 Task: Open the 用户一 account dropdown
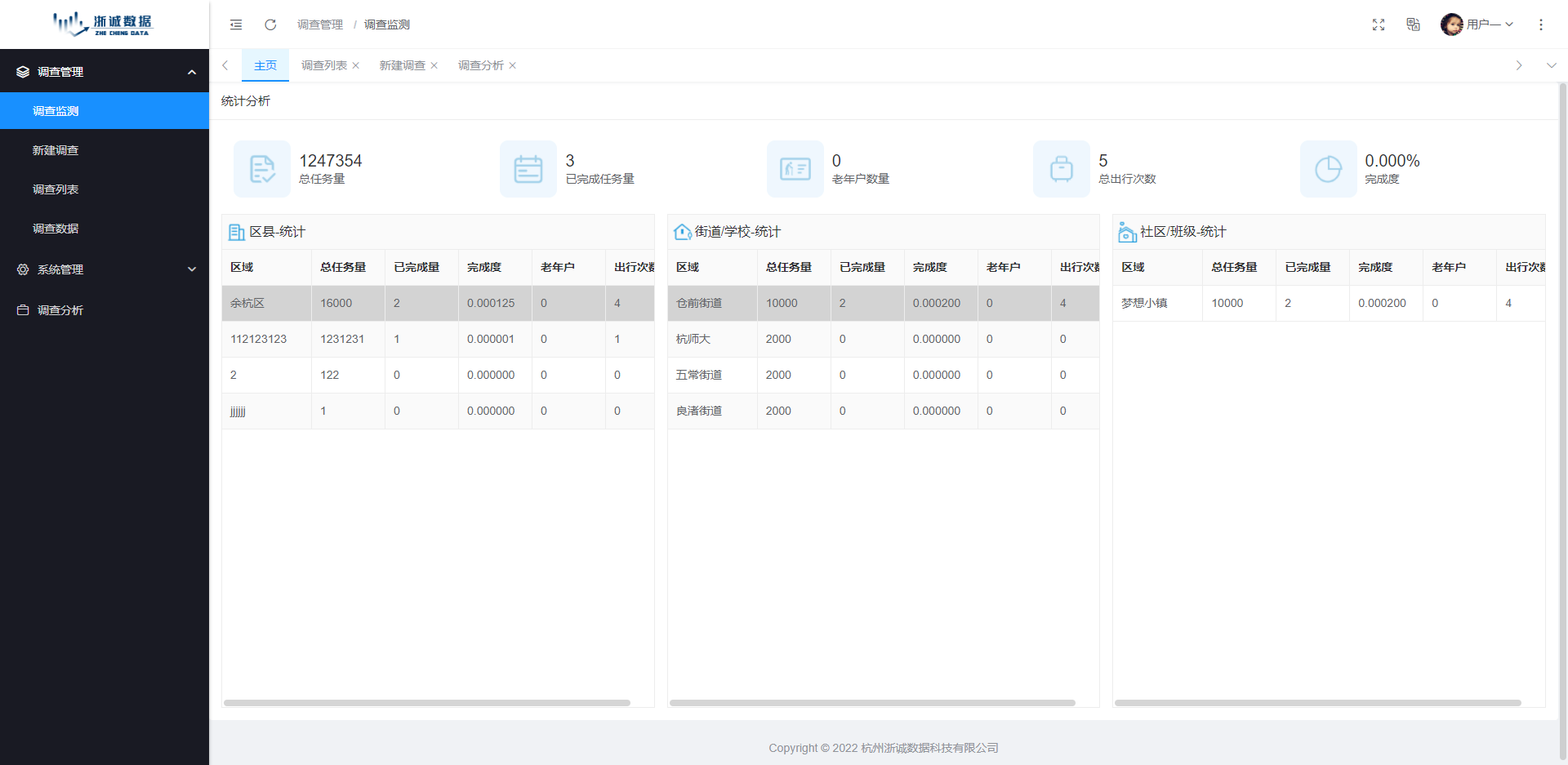tap(1478, 24)
